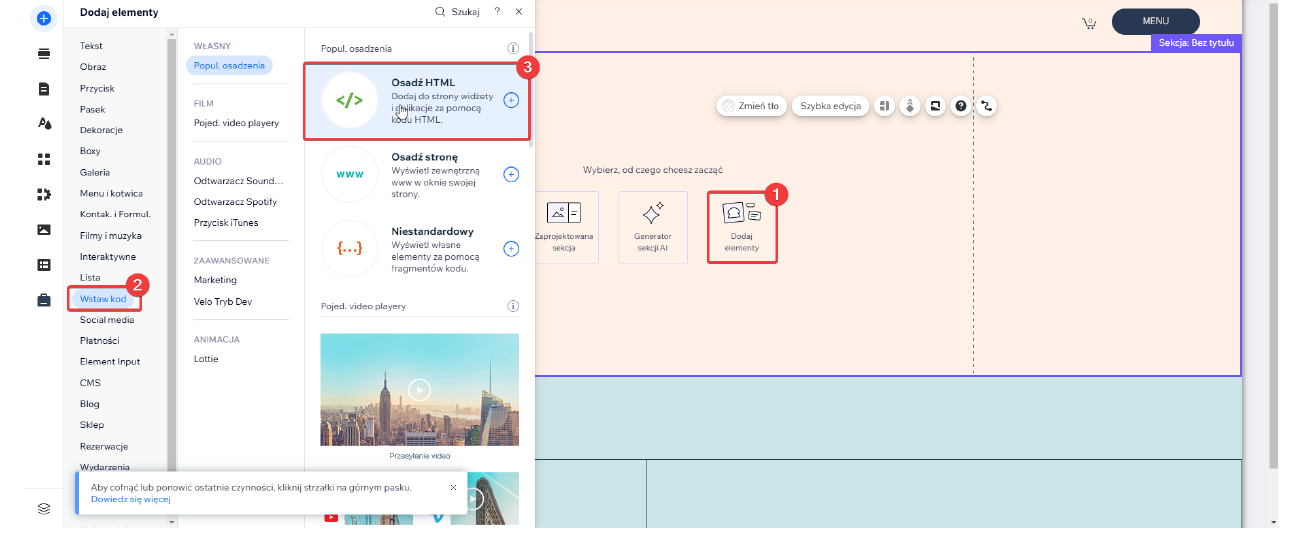Screen dimensions: 1290x540
Task: Open the Odtwarzacz Spotify subcategory
Action: point(235,202)
